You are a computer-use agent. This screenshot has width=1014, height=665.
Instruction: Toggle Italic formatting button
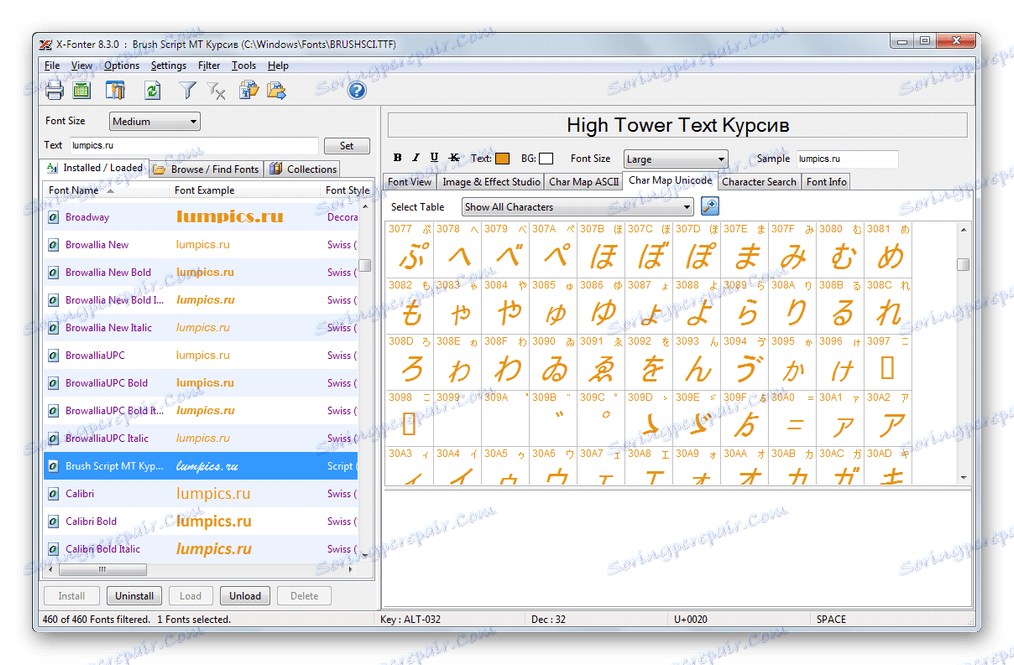click(x=416, y=157)
